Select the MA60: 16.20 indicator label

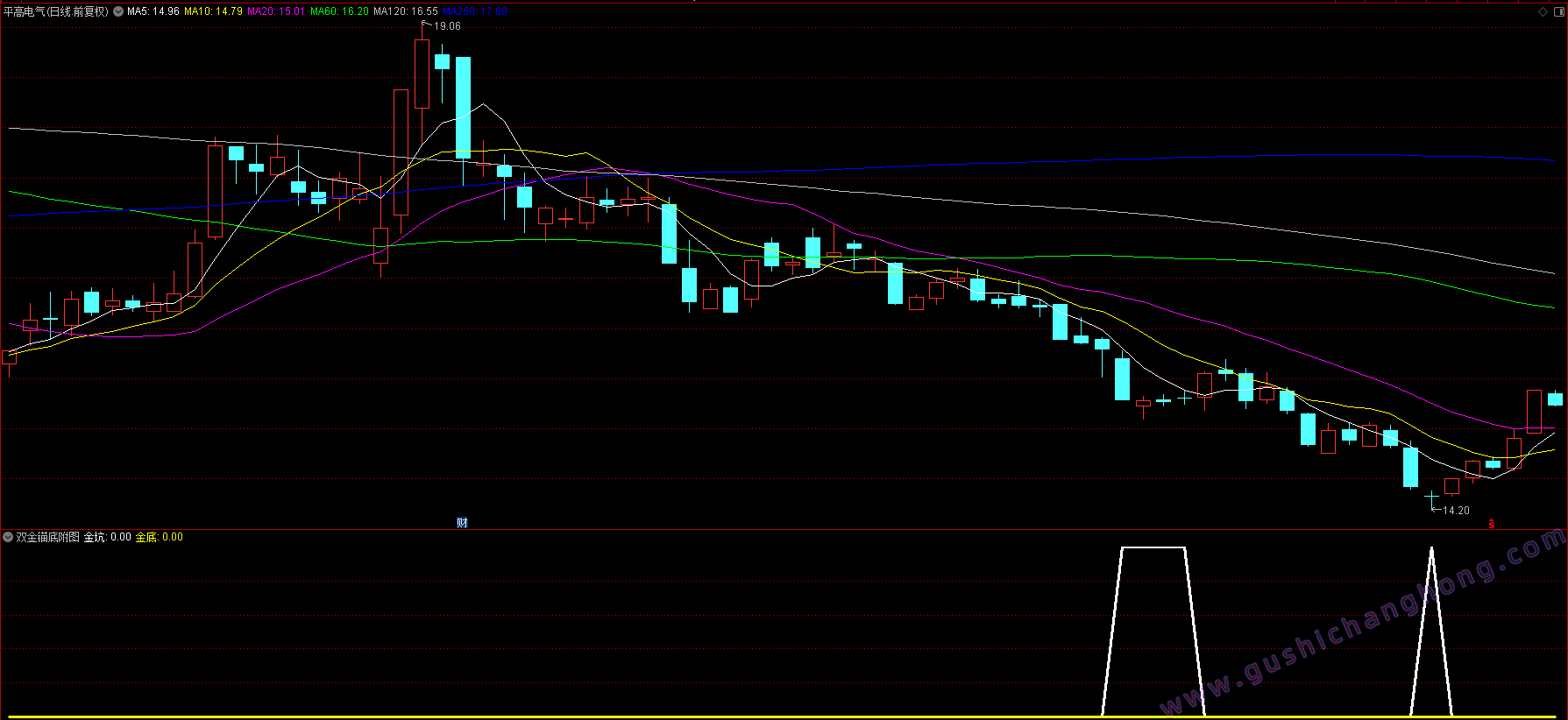pos(339,11)
